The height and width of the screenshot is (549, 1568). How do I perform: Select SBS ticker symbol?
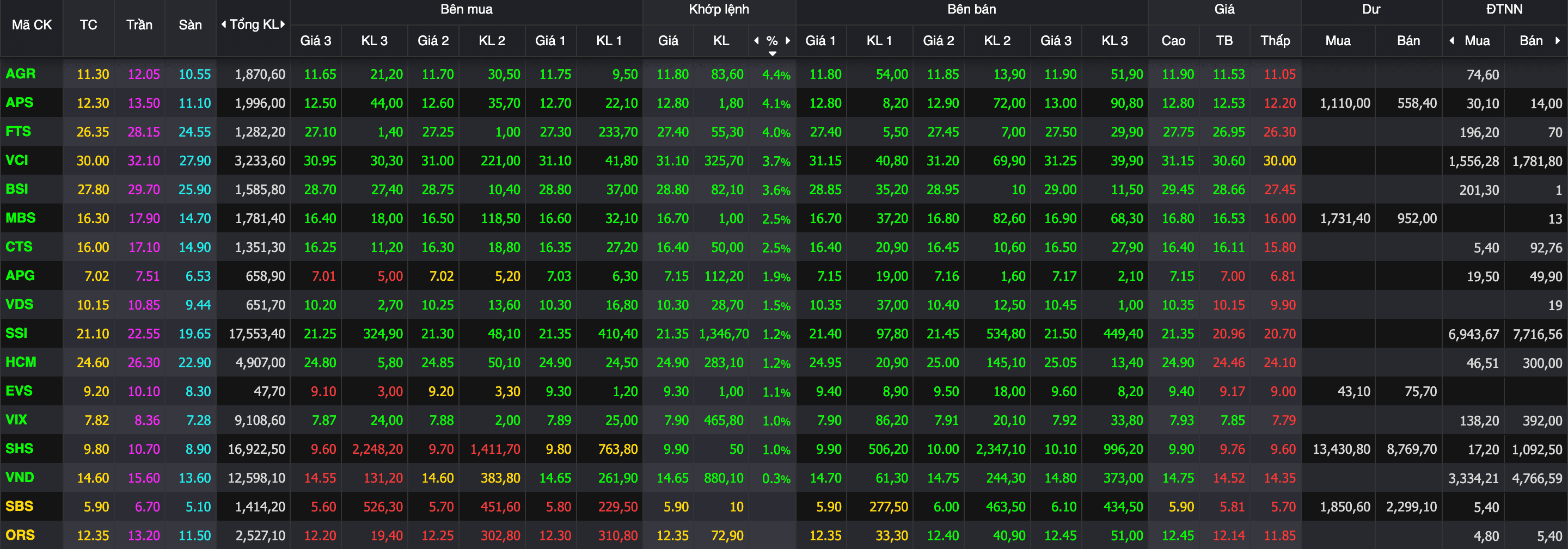pos(20,506)
